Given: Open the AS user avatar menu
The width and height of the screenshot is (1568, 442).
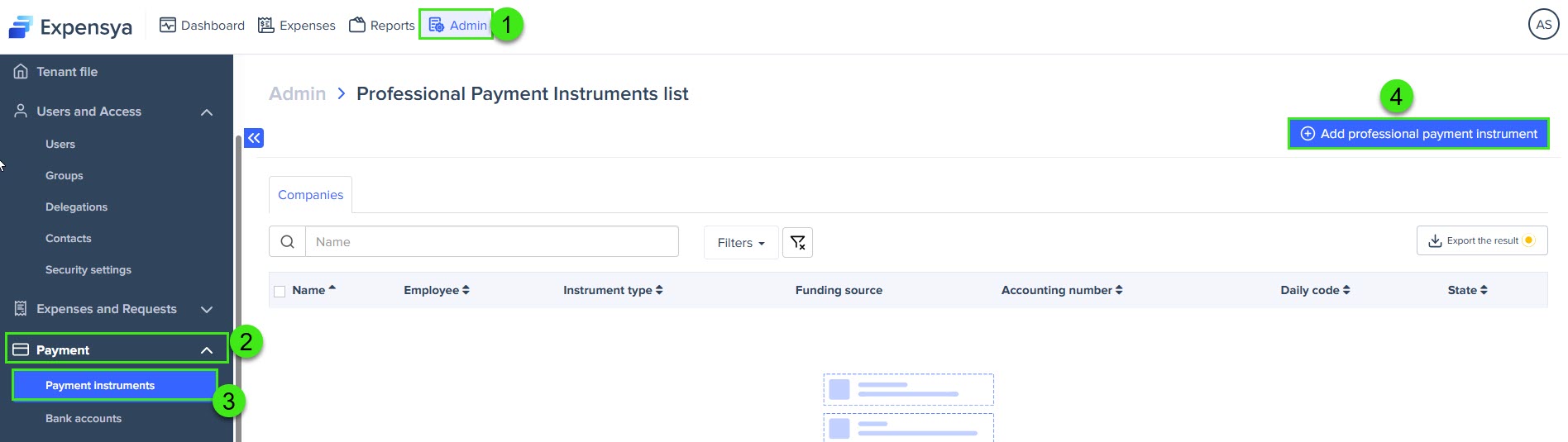Looking at the screenshot, I should pyautogui.click(x=1543, y=25).
